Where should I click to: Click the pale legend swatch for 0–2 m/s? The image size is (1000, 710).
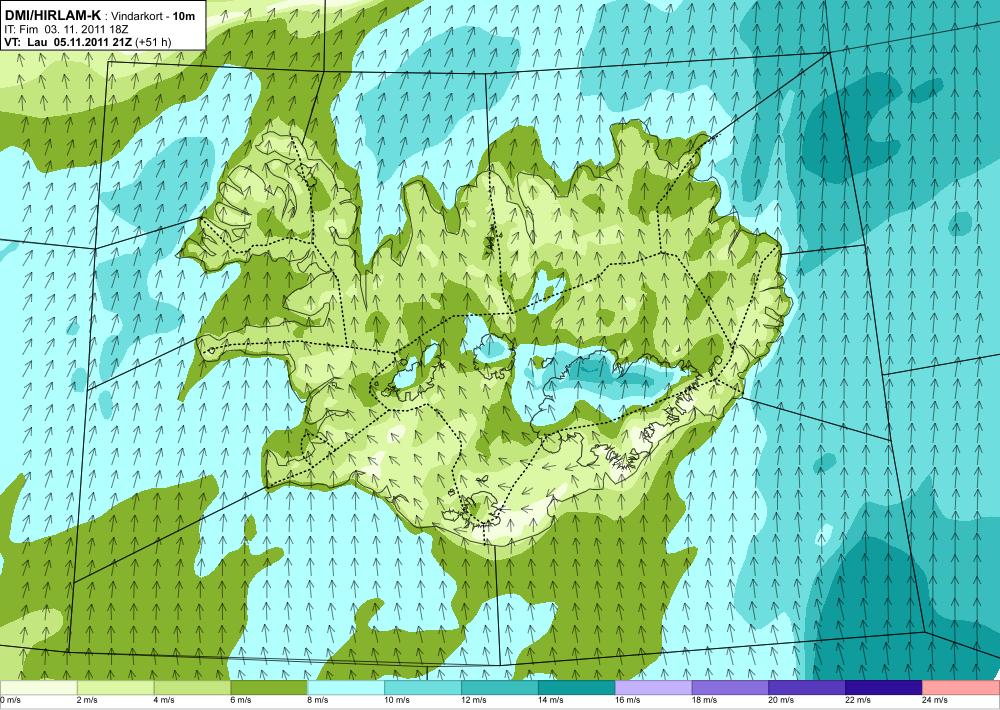[x=38, y=688]
